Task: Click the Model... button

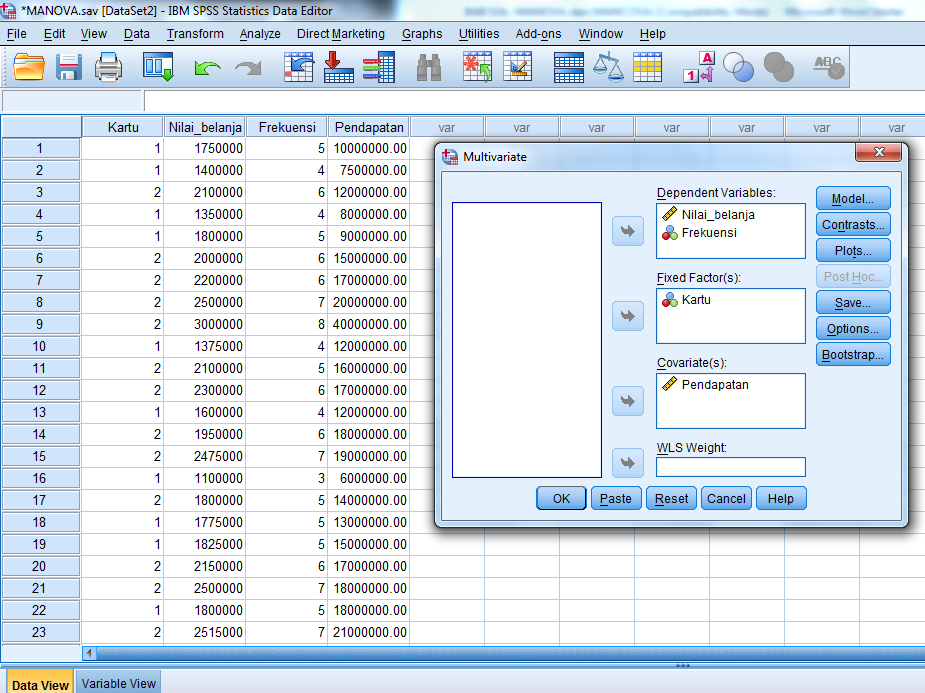Action: (852, 199)
